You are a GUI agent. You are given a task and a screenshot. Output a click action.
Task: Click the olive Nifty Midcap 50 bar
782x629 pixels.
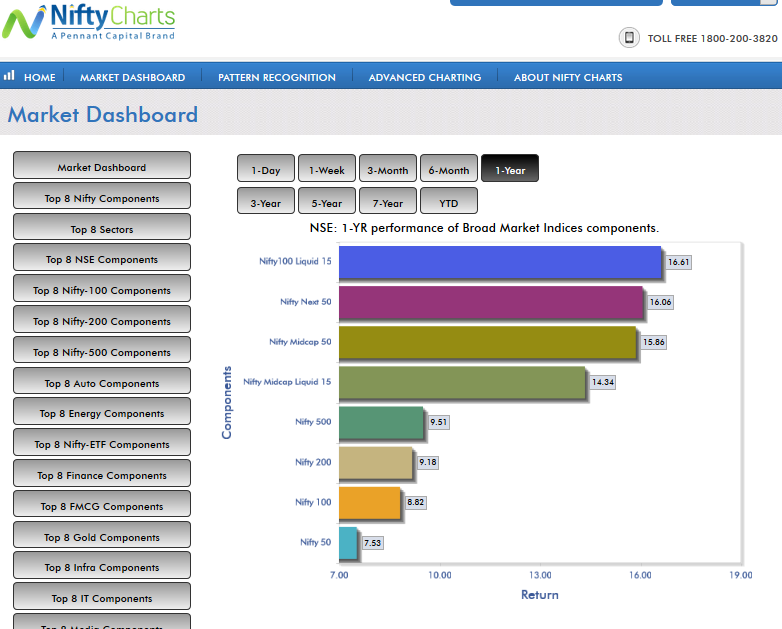coord(488,342)
